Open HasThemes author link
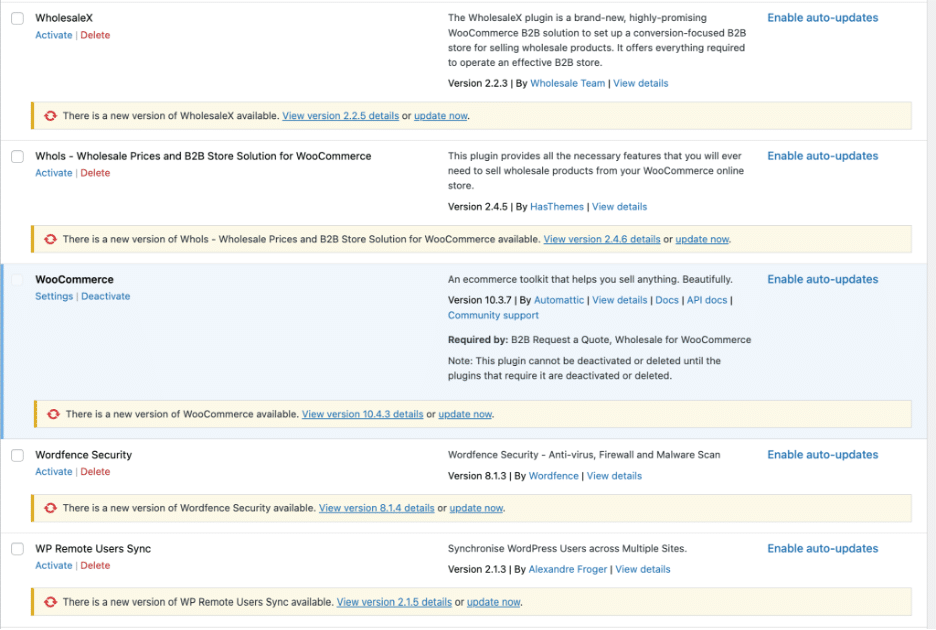The width and height of the screenshot is (936, 630). [x=556, y=207]
